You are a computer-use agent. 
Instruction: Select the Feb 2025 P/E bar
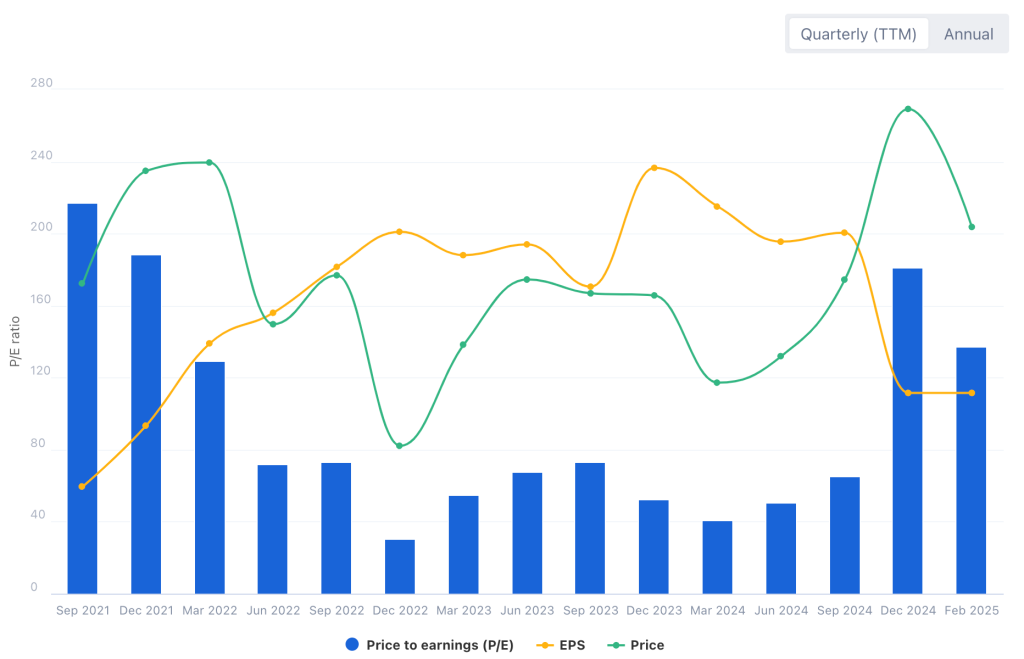click(x=971, y=470)
